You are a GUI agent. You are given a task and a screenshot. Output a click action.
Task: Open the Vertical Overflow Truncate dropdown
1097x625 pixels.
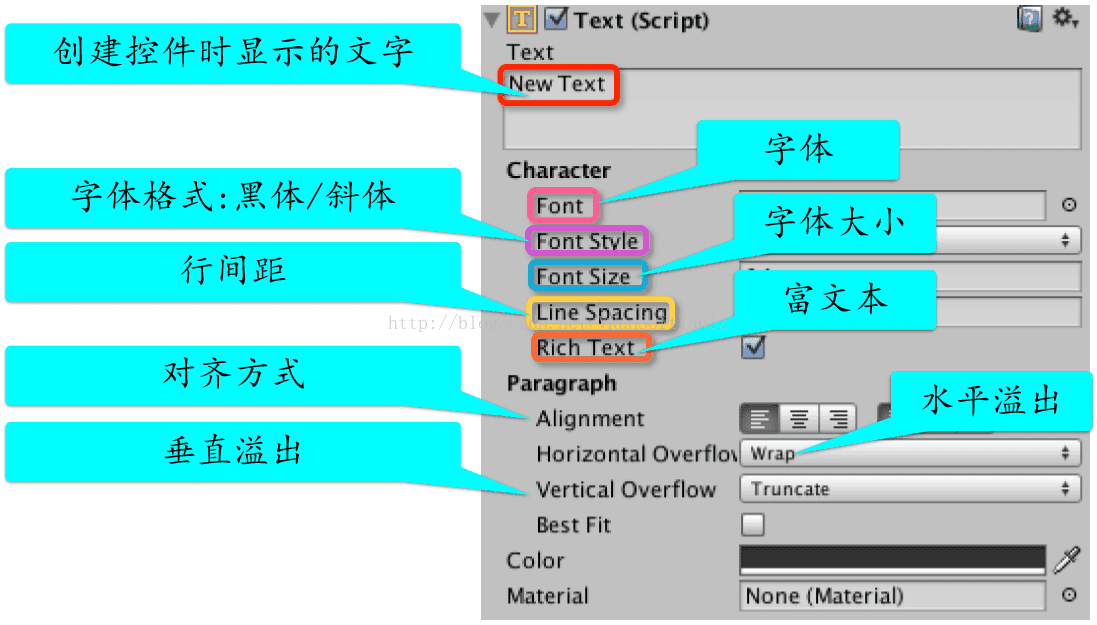910,489
